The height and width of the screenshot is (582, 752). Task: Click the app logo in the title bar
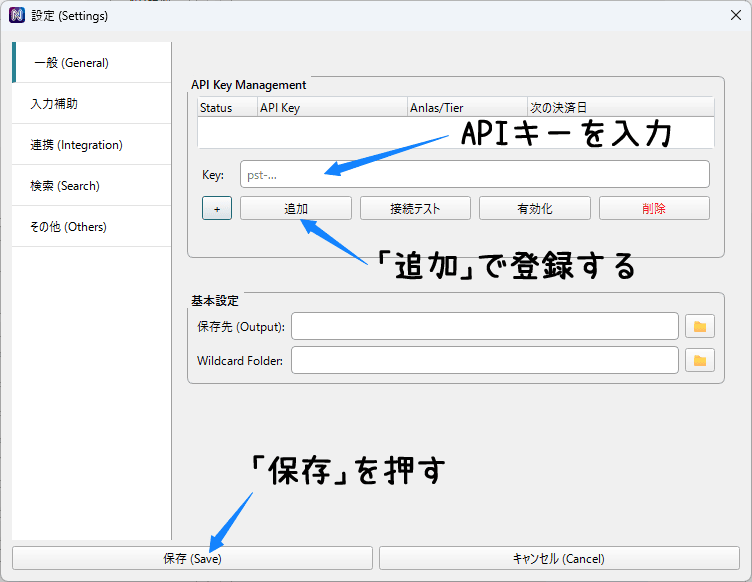[x=17, y=15]
